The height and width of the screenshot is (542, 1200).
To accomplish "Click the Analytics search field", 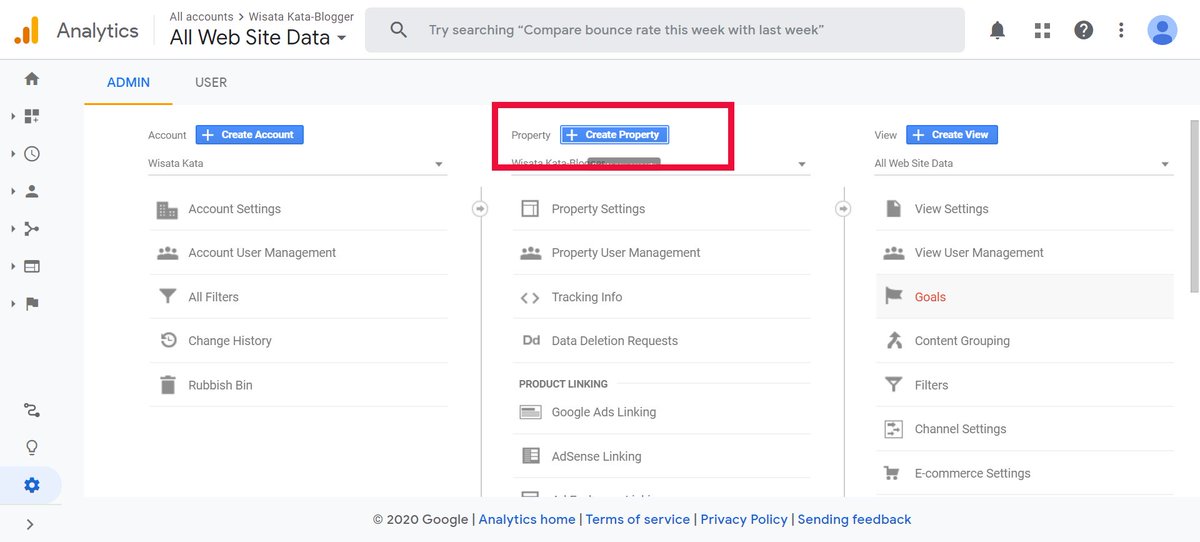I will click(x=665, y=30).
